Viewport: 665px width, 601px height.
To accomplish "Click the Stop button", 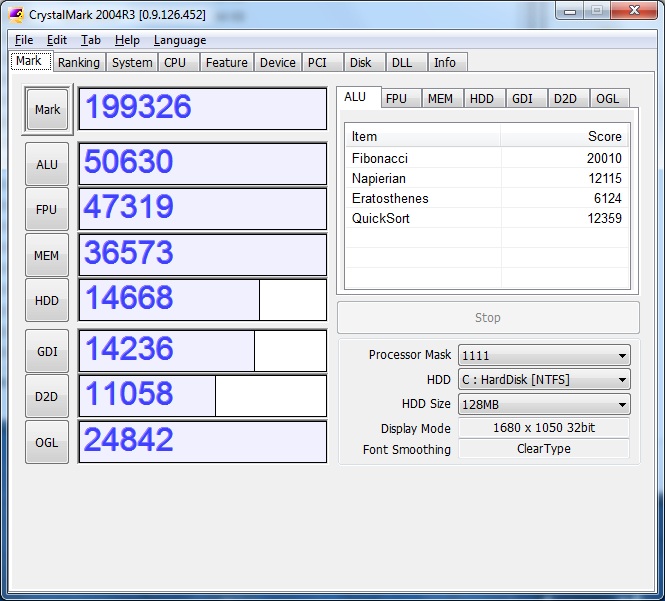I will click(488, 317).
